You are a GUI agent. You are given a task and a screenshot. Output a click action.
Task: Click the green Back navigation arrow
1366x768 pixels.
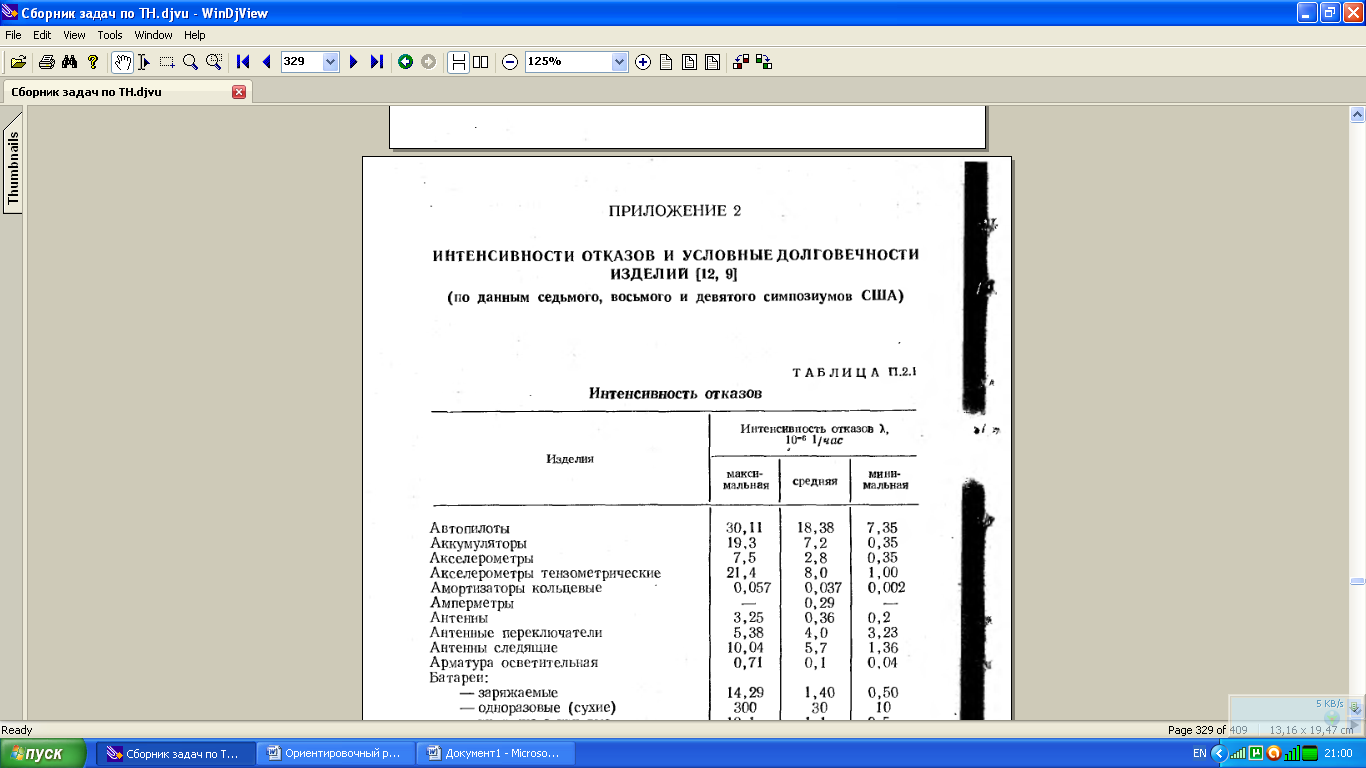(405, 62)
